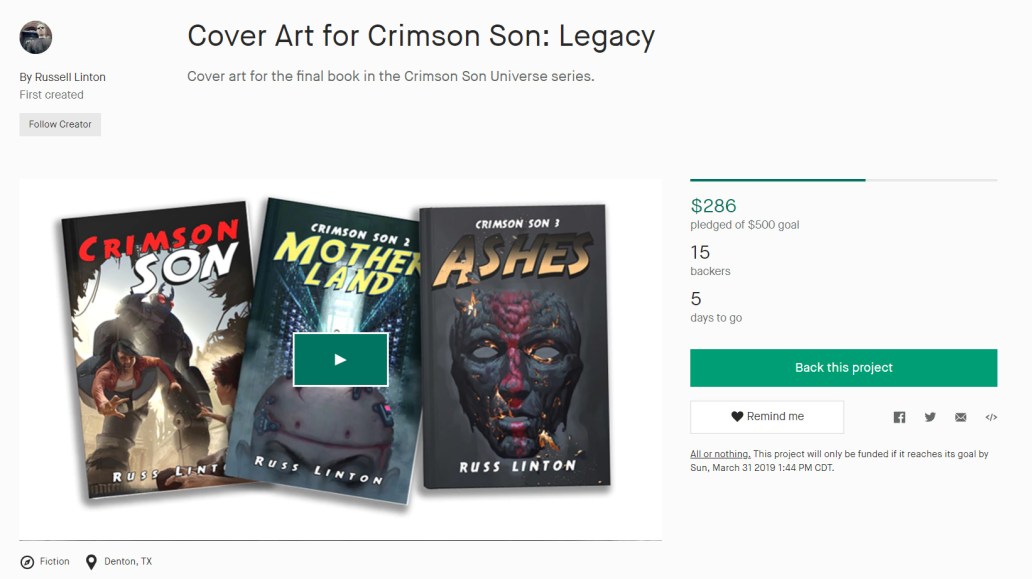Click the location pin beside Denton, TX

click(90, 561)
